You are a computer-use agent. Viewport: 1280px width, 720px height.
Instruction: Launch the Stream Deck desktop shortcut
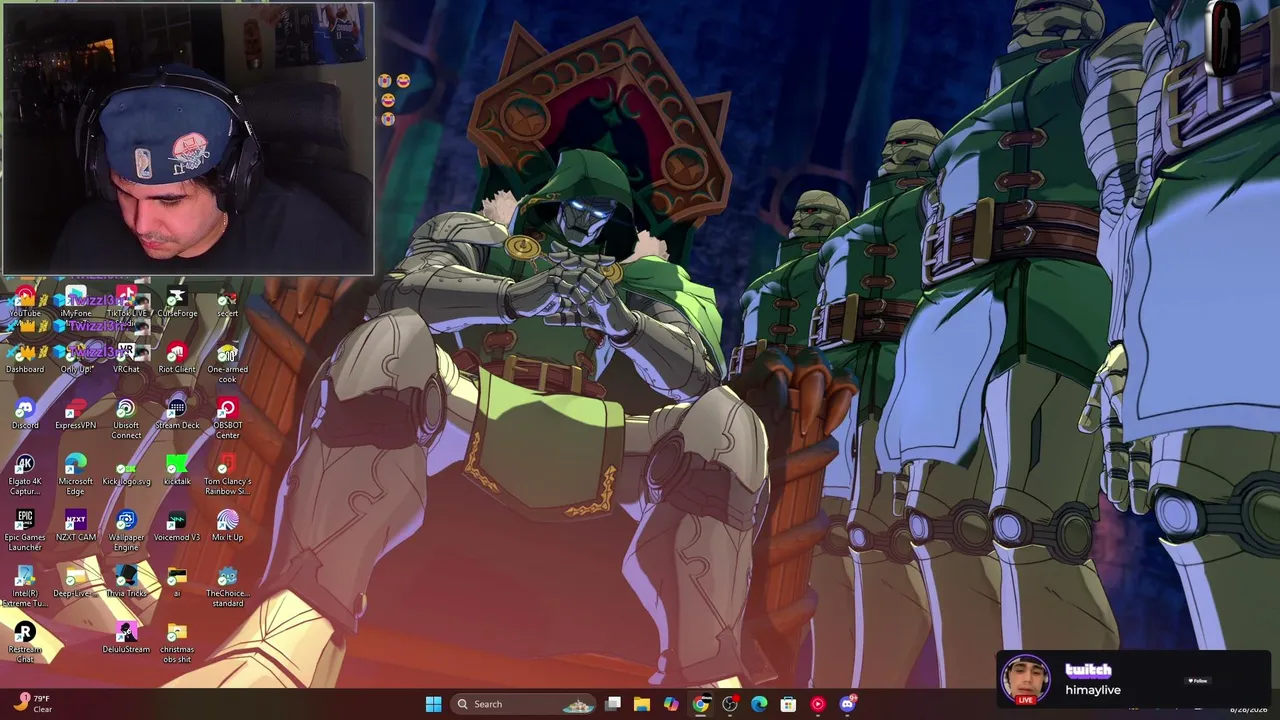[x=177, y=413]
